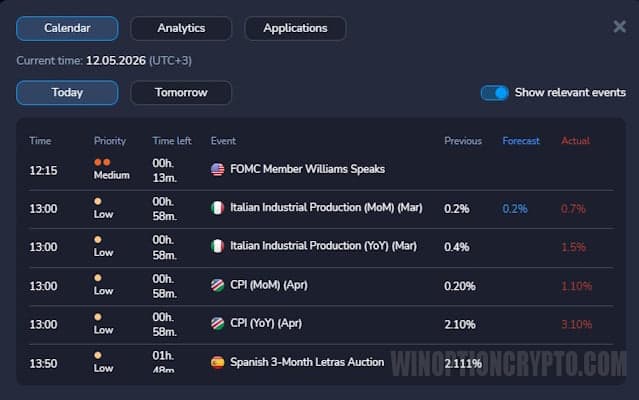This screenshot has height=400, width=639.
Task: Click the Actual column header
Action: (x=575, y=141)
